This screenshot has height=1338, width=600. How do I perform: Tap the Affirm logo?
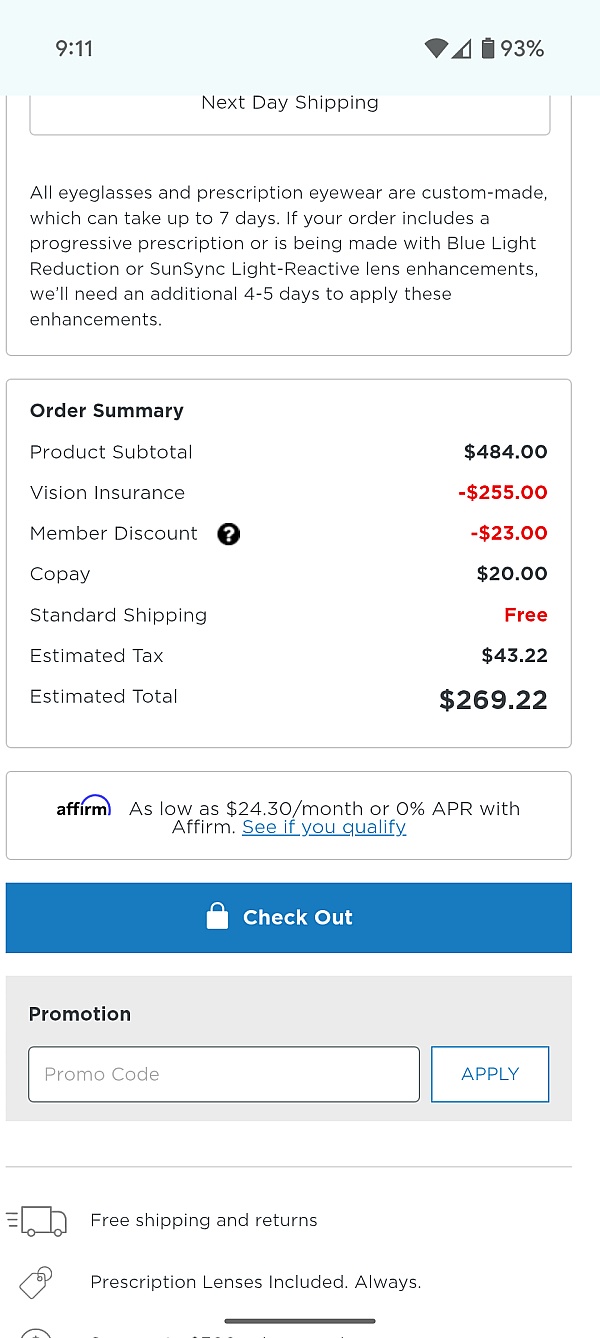pyautogui.click(x=84, y=808)
